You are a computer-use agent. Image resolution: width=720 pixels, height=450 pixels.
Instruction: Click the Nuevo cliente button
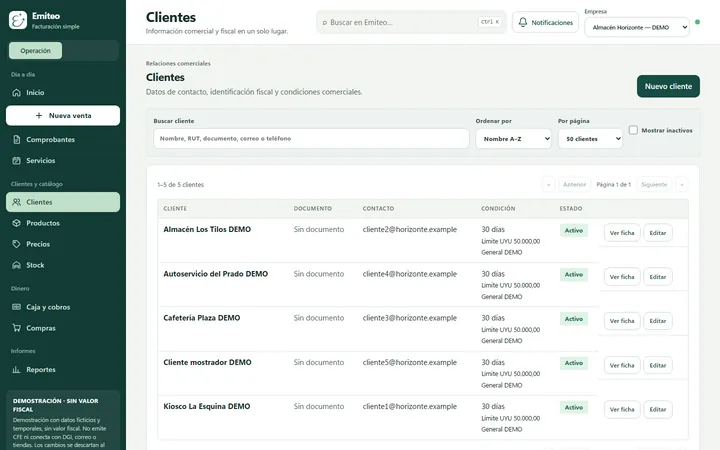(668, 86)
